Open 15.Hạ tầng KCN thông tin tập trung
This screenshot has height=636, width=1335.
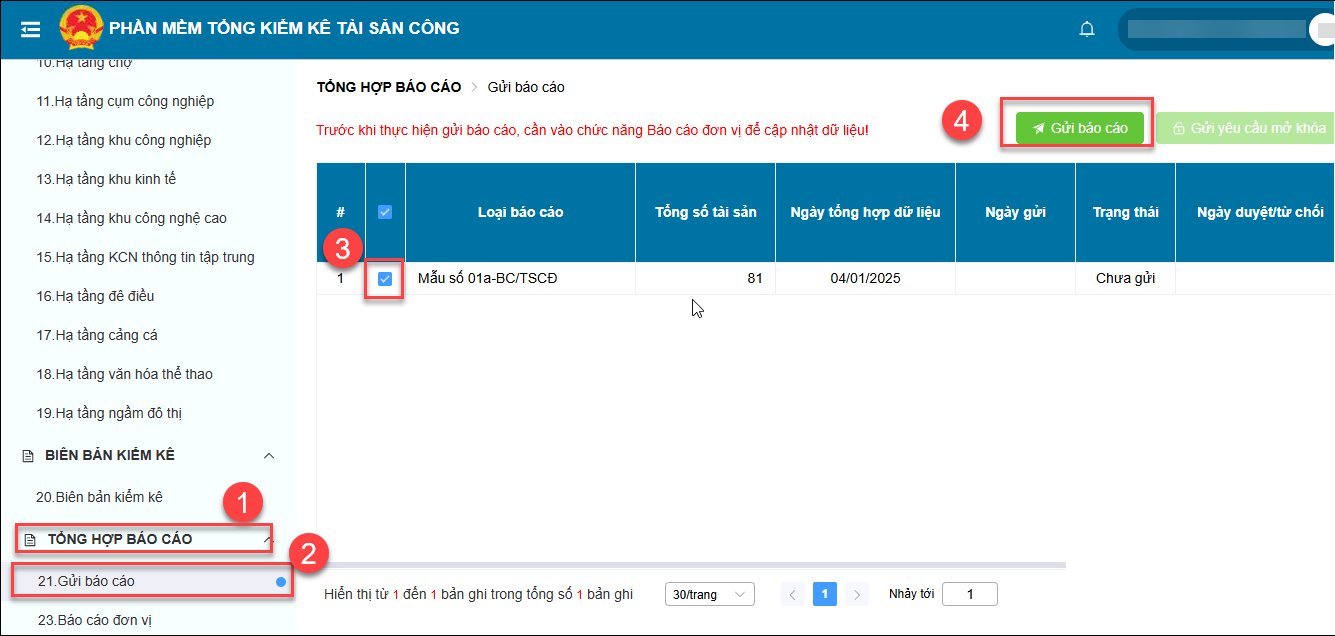(145, 257)
